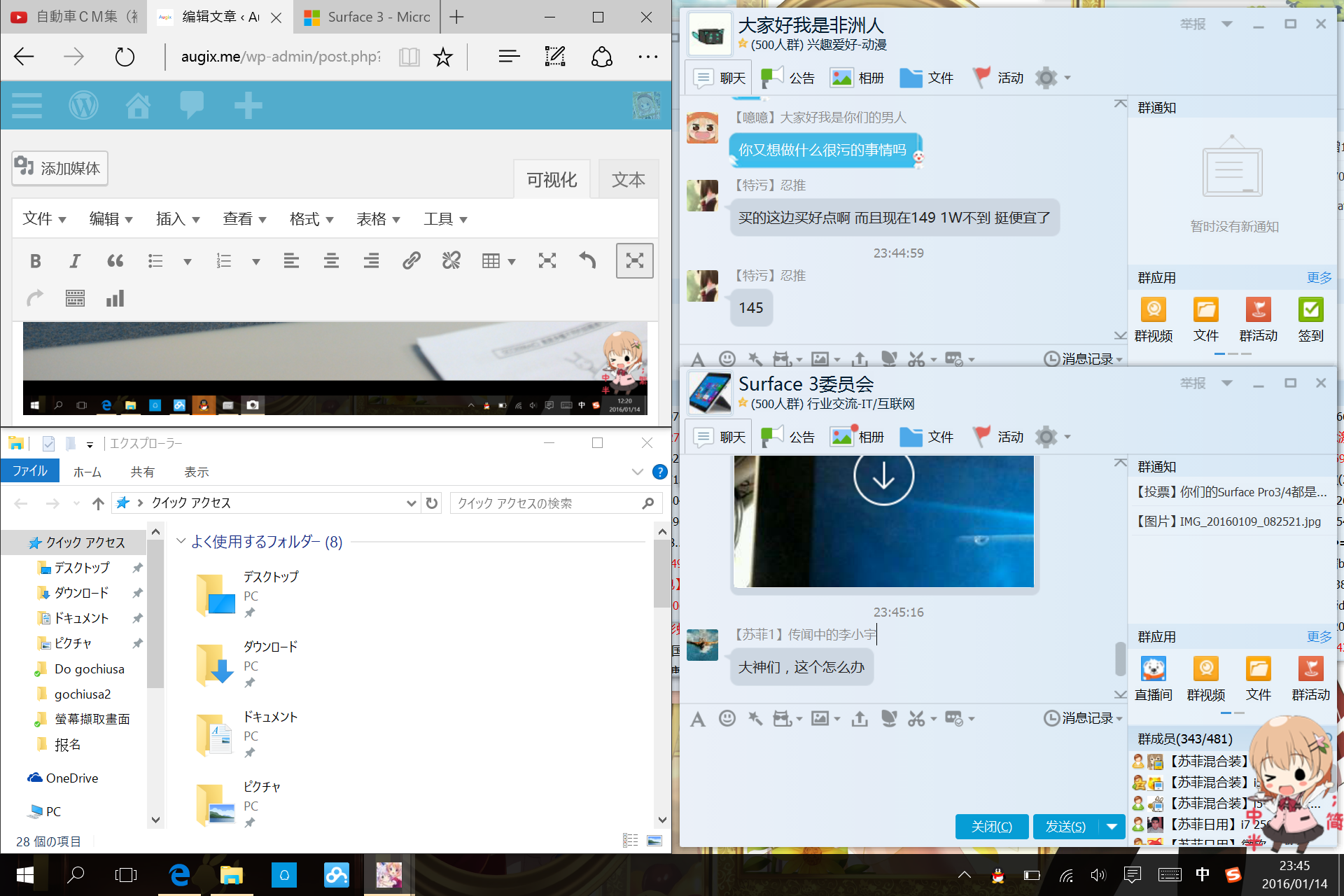The width and height of the screenshot is (1344, 896).
Task: Toggle Reading view in Edge address bar
Action: (x=409, y=57)
